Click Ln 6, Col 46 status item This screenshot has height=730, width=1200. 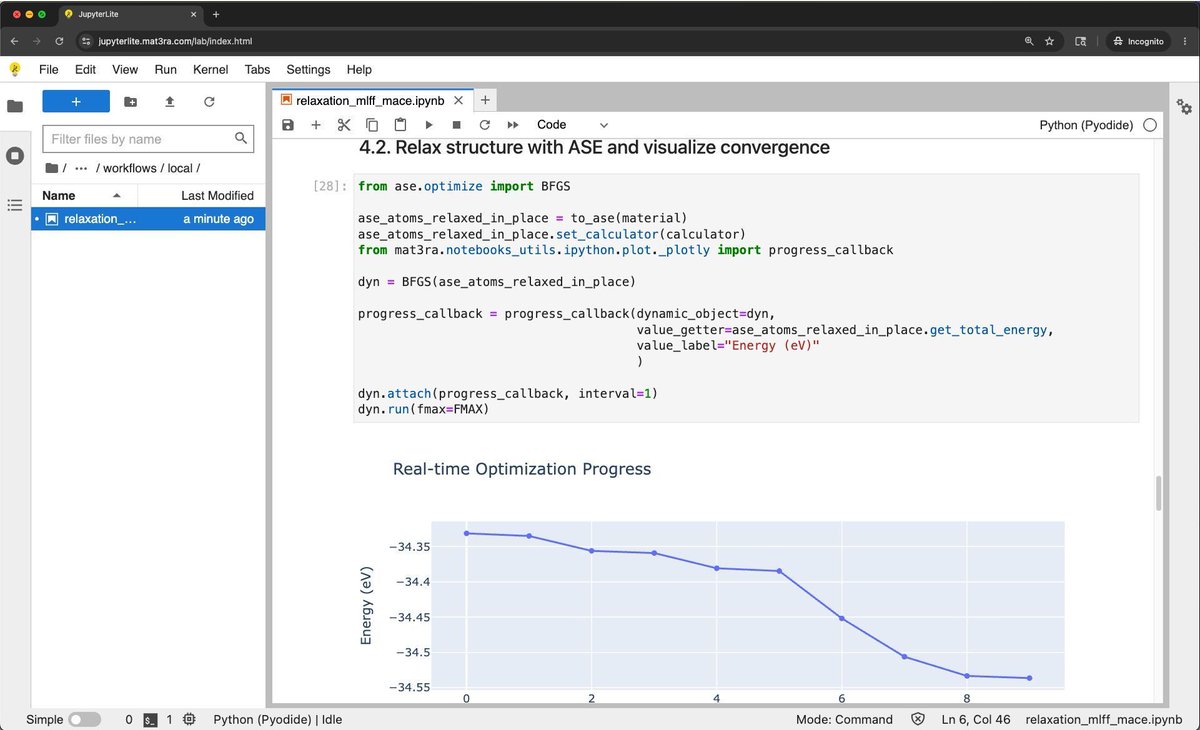[976, 719]
